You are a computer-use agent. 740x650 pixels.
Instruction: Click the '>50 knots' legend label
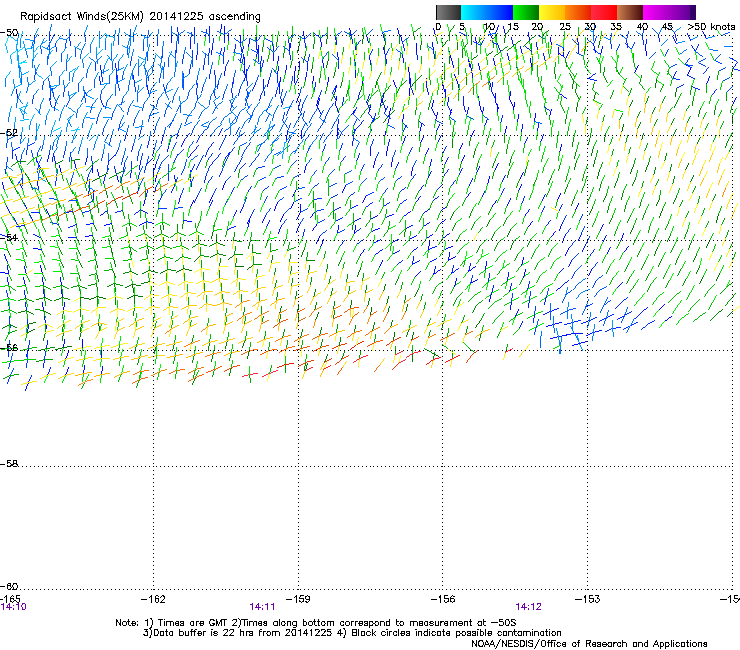pos(711,27)
